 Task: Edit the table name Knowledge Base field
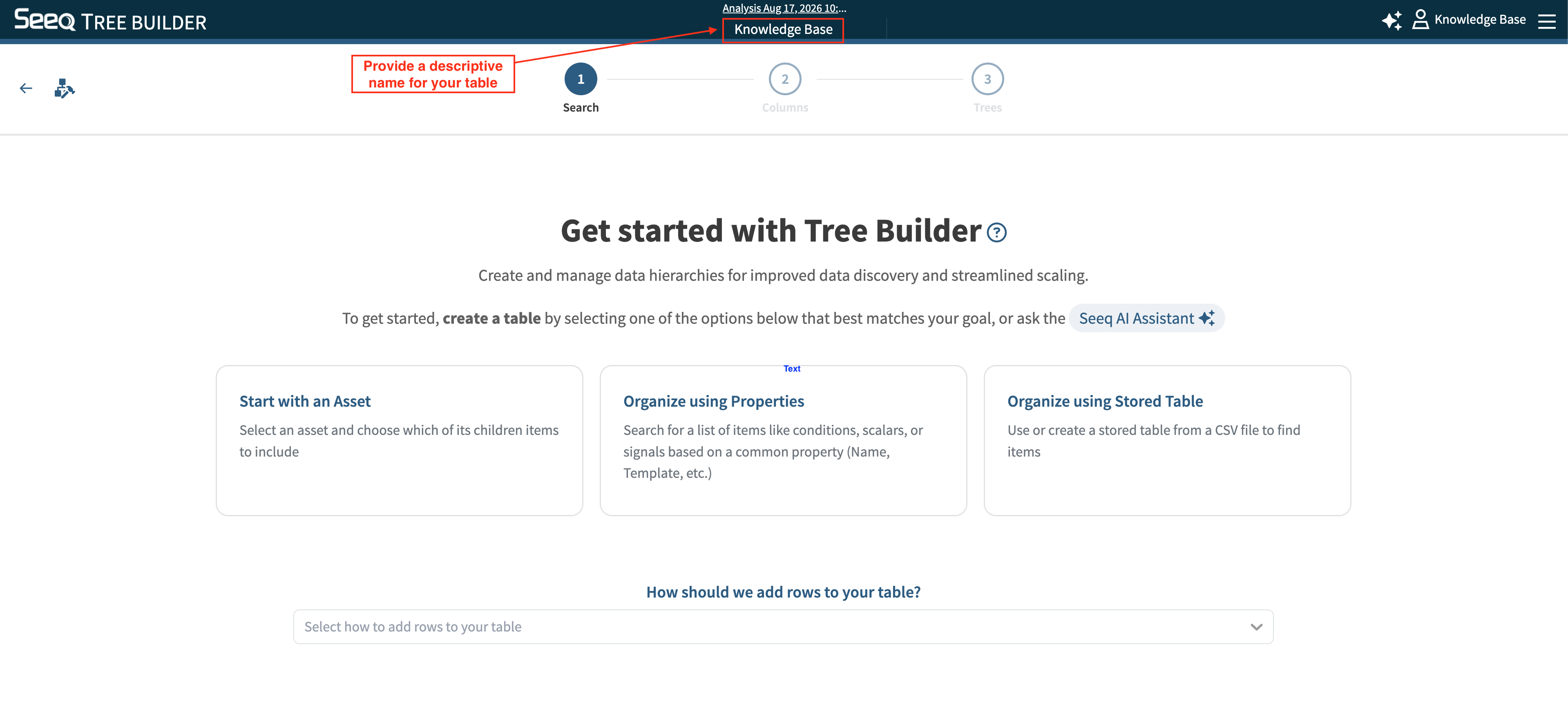(x=783, y=30)
